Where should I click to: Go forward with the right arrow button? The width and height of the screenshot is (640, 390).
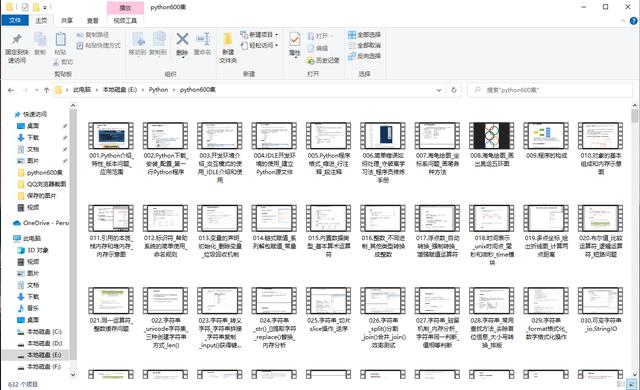25,90
